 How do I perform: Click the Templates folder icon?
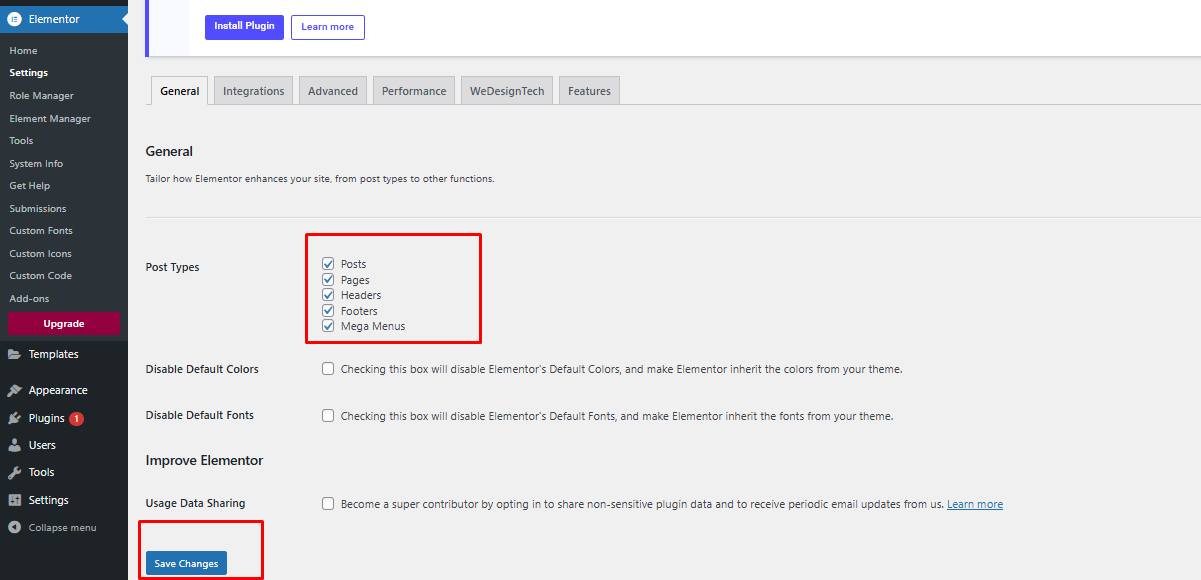tap(15, 354)
